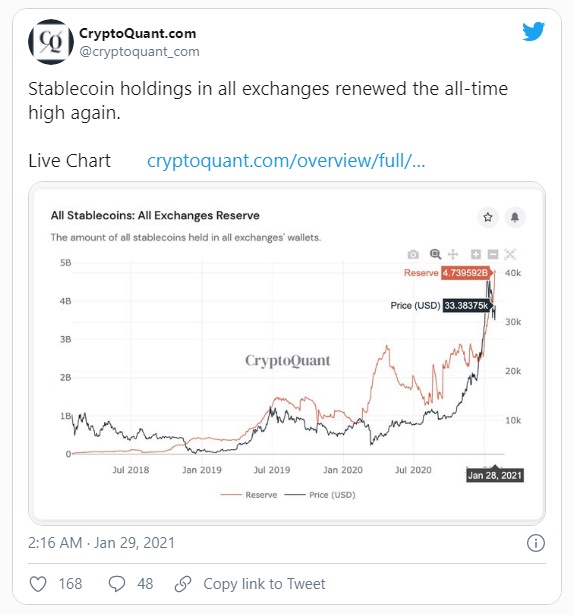The height and width of the screenshot is (615, 574).
Task: Click the tweet info circle icon
Action: coord(536,543)
